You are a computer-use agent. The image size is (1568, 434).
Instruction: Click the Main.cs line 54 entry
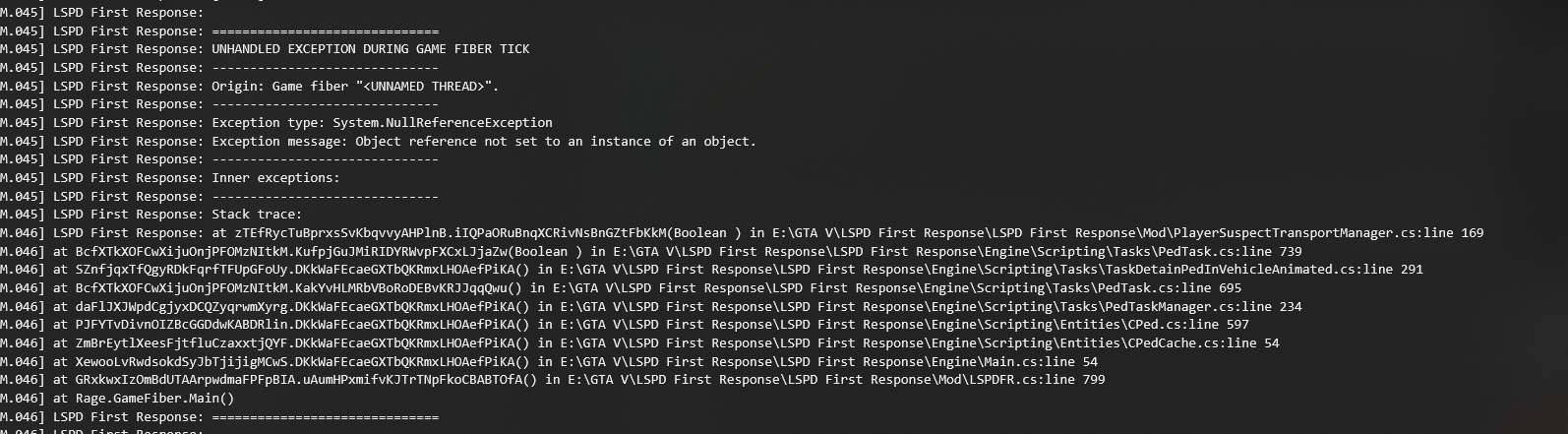click(1046, 362)
